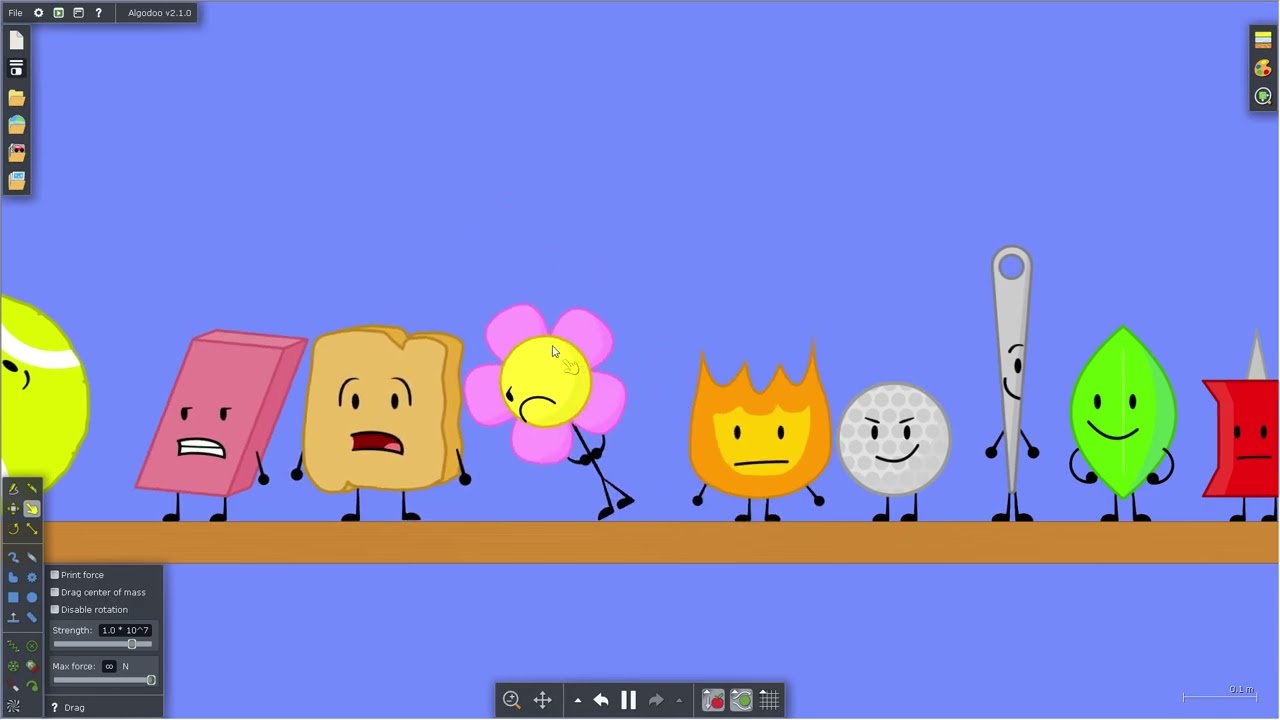1280x720 pixels.
Task: Select the Gear tool
Action: pyautogui.click(x=32, y=577)
